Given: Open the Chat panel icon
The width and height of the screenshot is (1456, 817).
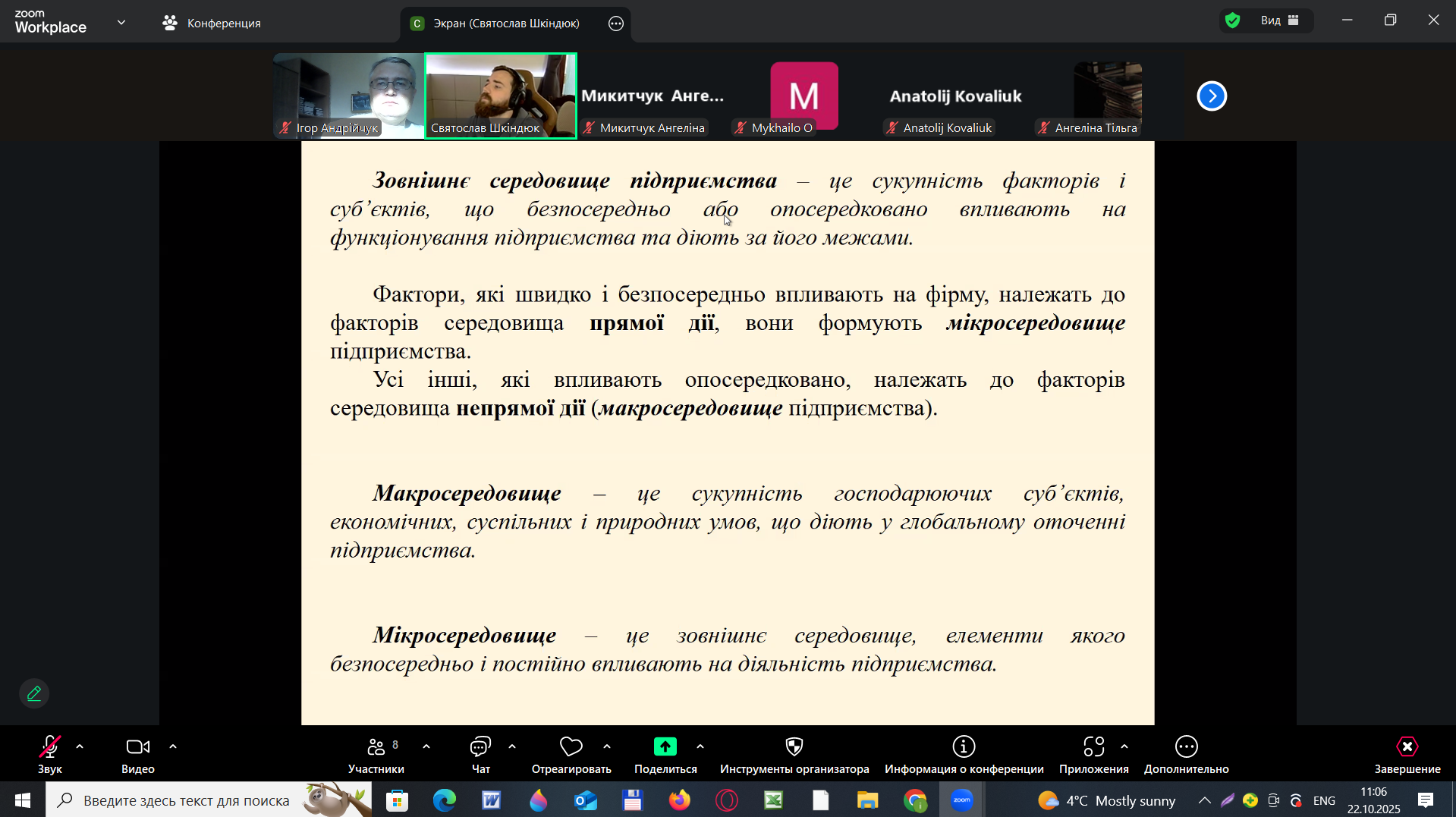Looking at the screenshot, I should (480, 747).
